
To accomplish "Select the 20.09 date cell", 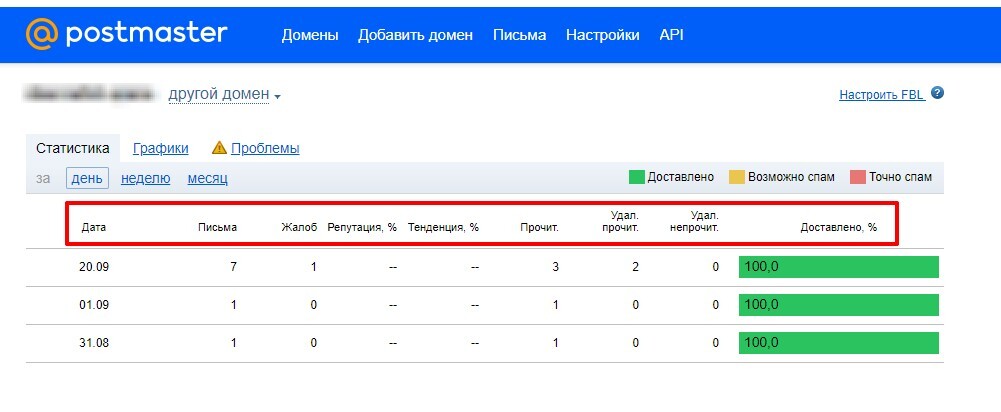I will click(x=94, y=267).
